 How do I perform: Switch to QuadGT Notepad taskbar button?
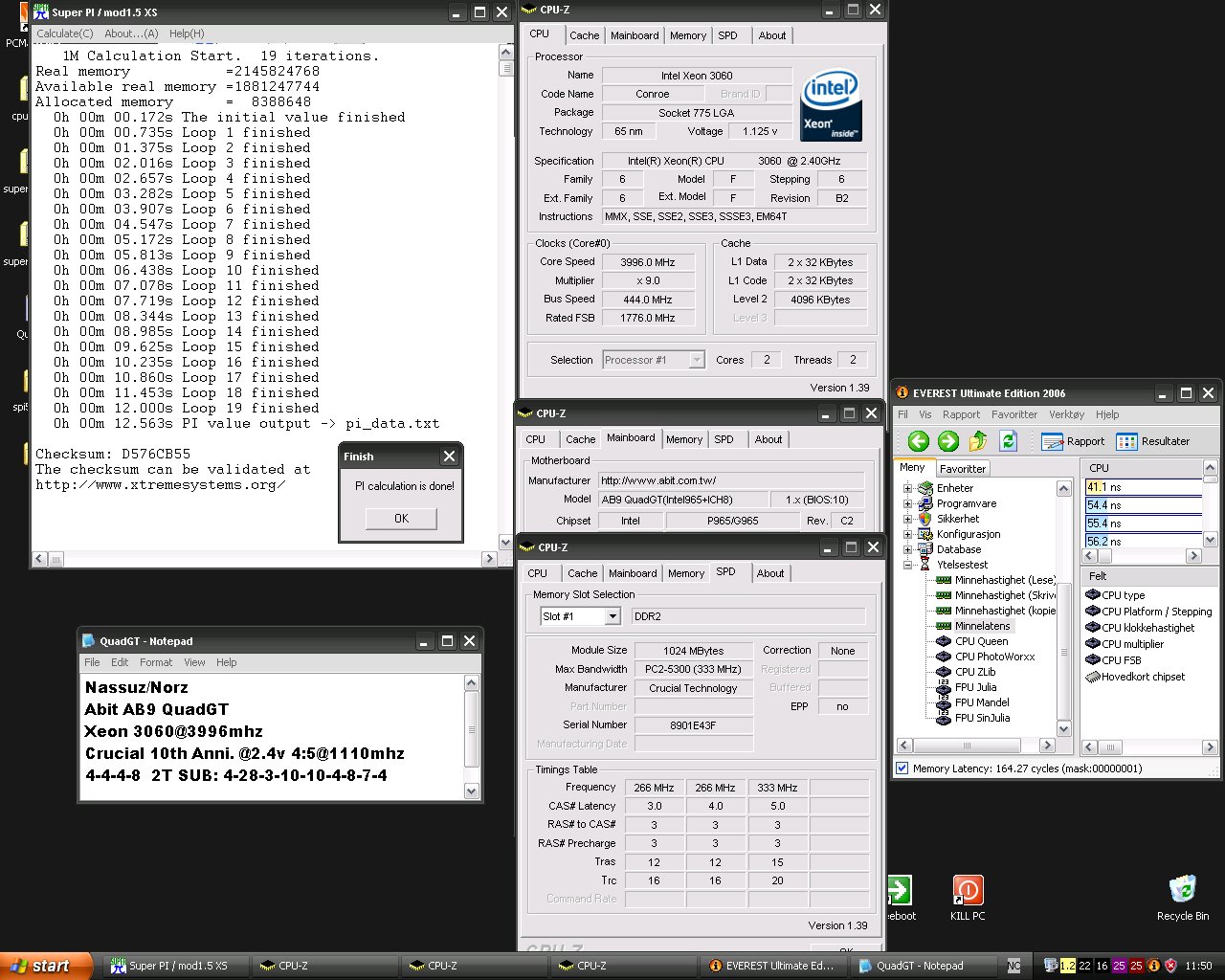coord(922,966)
